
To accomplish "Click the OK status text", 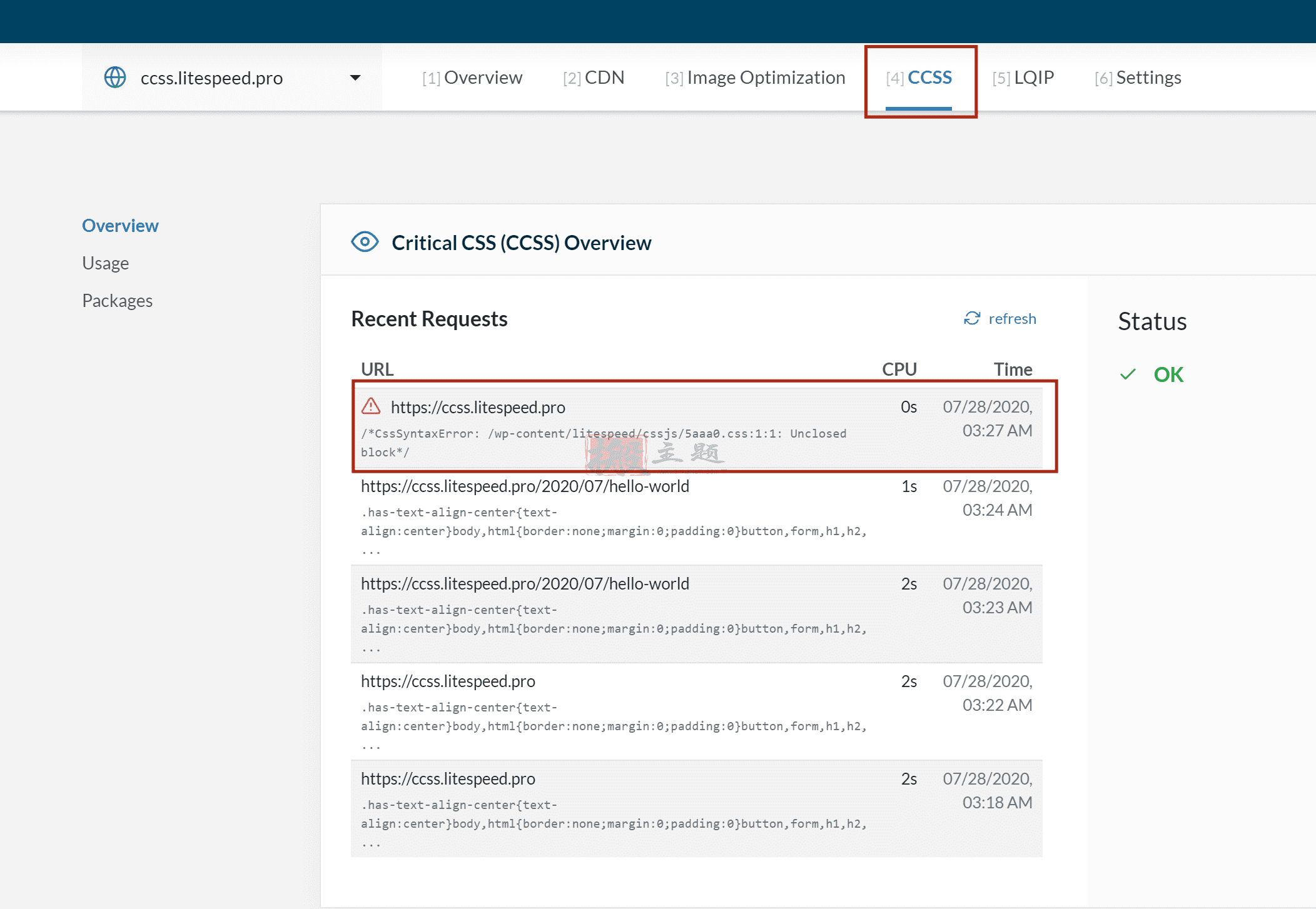I will tap(1168, 374).
